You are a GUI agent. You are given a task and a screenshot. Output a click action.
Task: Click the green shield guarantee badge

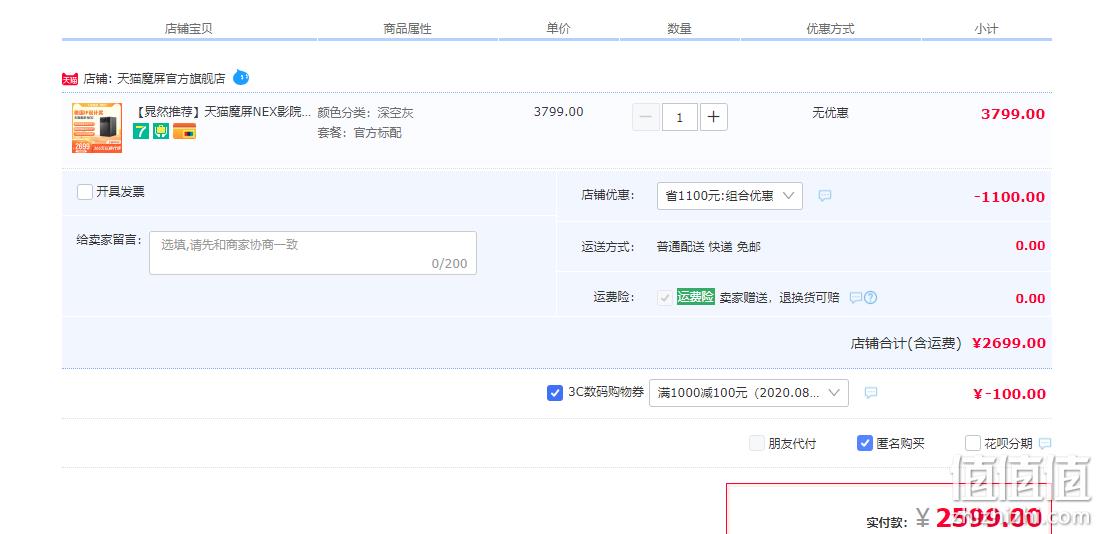point(161,131)
